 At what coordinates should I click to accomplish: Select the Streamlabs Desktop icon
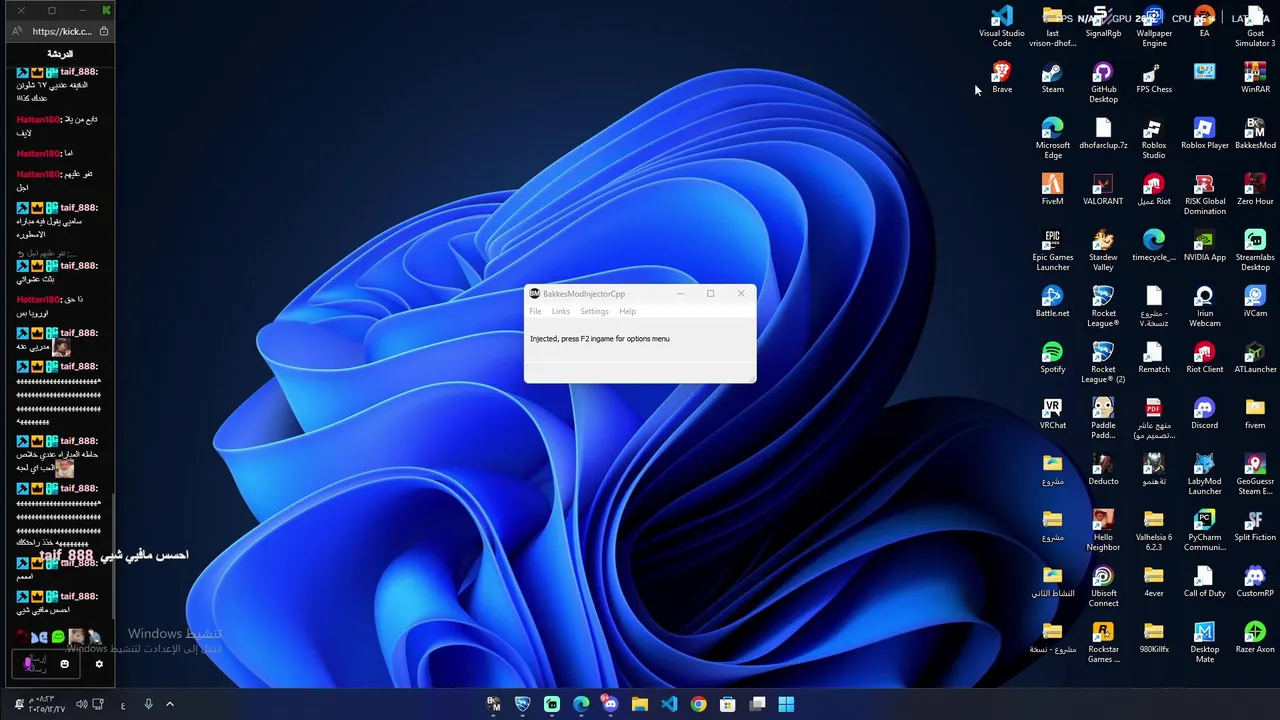pyautogui.click(x=1255, y=250)
